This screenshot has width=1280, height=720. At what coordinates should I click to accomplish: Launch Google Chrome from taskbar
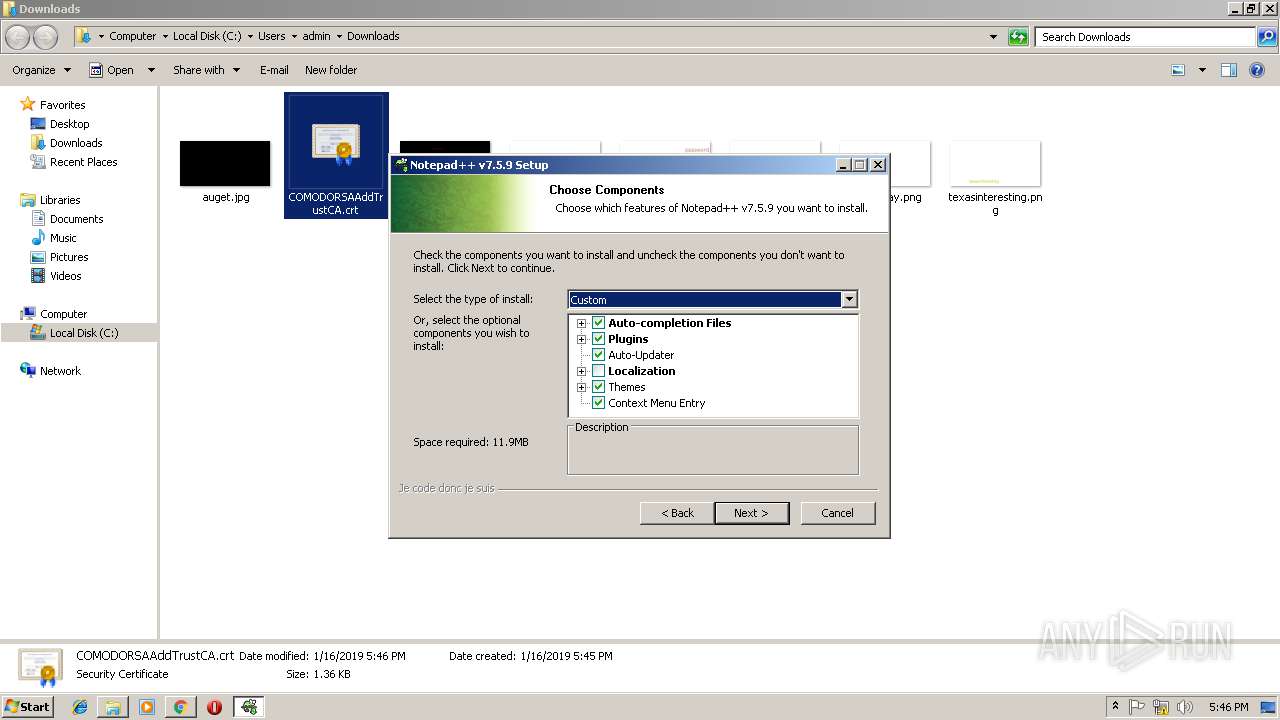click(180, 707)
